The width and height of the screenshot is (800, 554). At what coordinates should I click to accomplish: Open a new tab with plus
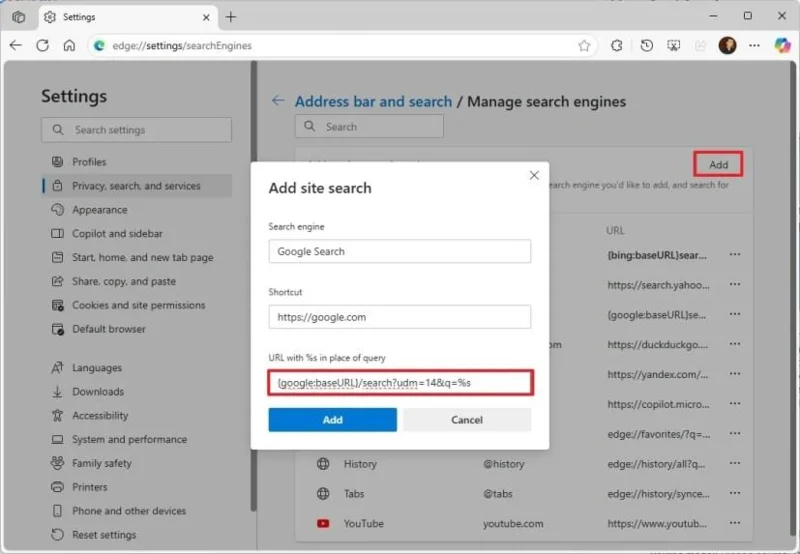[x=231, y=17]
